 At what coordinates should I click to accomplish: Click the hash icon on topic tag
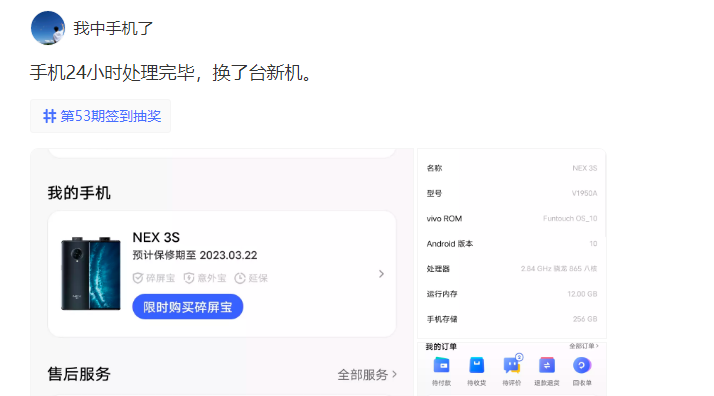(x=49, y=116)
